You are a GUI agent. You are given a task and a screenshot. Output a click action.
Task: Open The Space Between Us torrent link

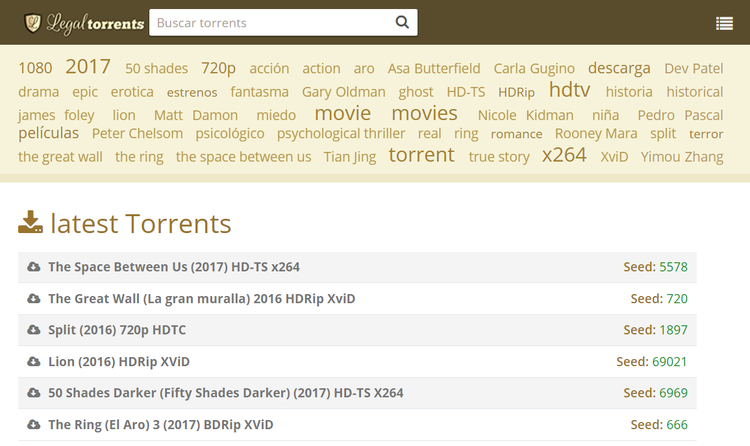coord(174,267)
